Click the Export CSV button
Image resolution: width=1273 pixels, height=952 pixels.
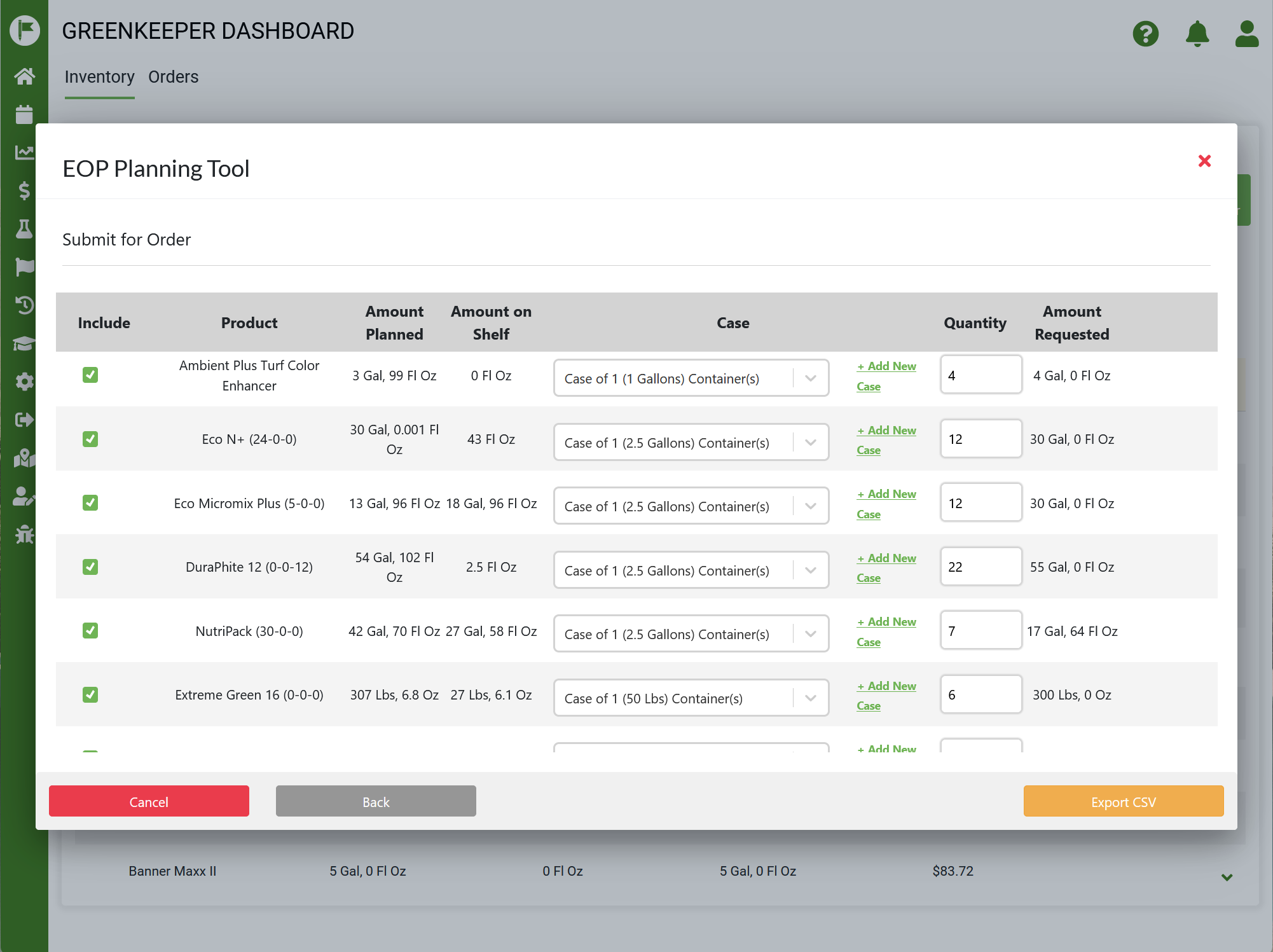point(1124,801)
